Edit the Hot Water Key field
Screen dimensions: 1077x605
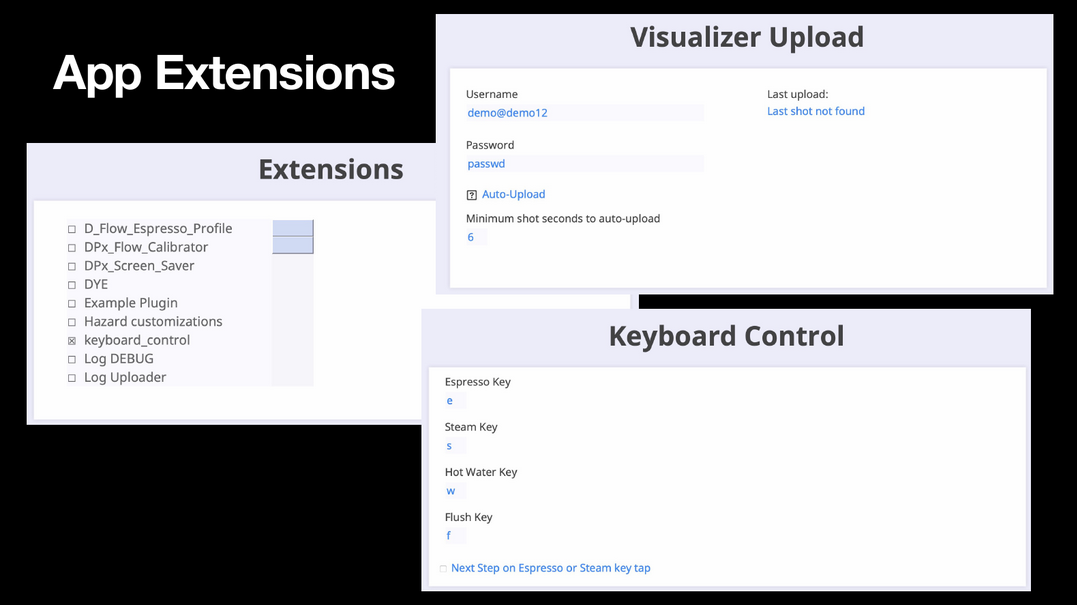coord(455,491)
